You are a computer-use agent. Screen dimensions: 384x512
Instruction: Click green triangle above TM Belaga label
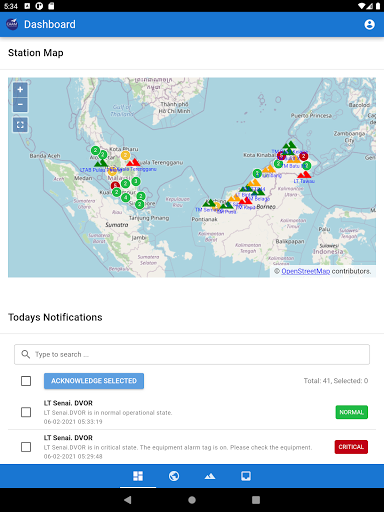(x=258, y=191)
